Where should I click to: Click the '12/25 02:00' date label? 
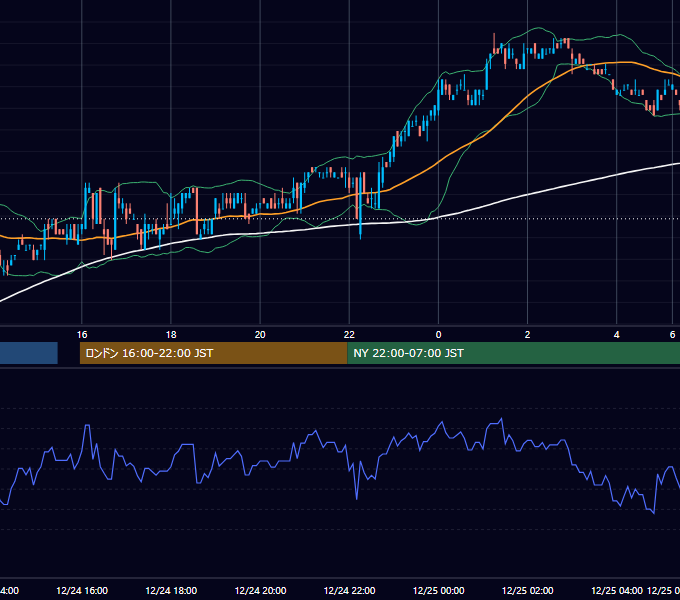[x=527, y=590]
